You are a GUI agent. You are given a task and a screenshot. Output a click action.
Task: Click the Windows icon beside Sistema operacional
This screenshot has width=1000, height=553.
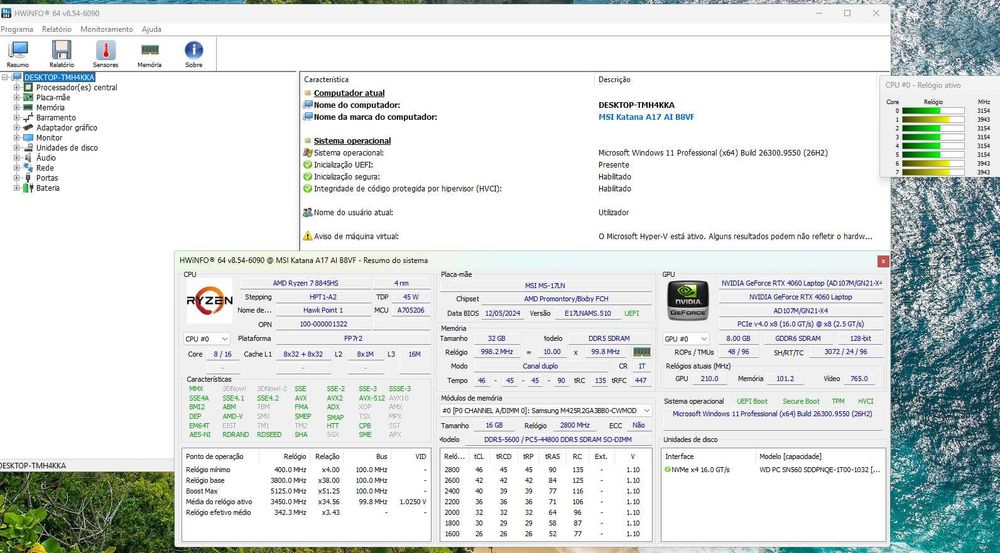pos(307,153)
